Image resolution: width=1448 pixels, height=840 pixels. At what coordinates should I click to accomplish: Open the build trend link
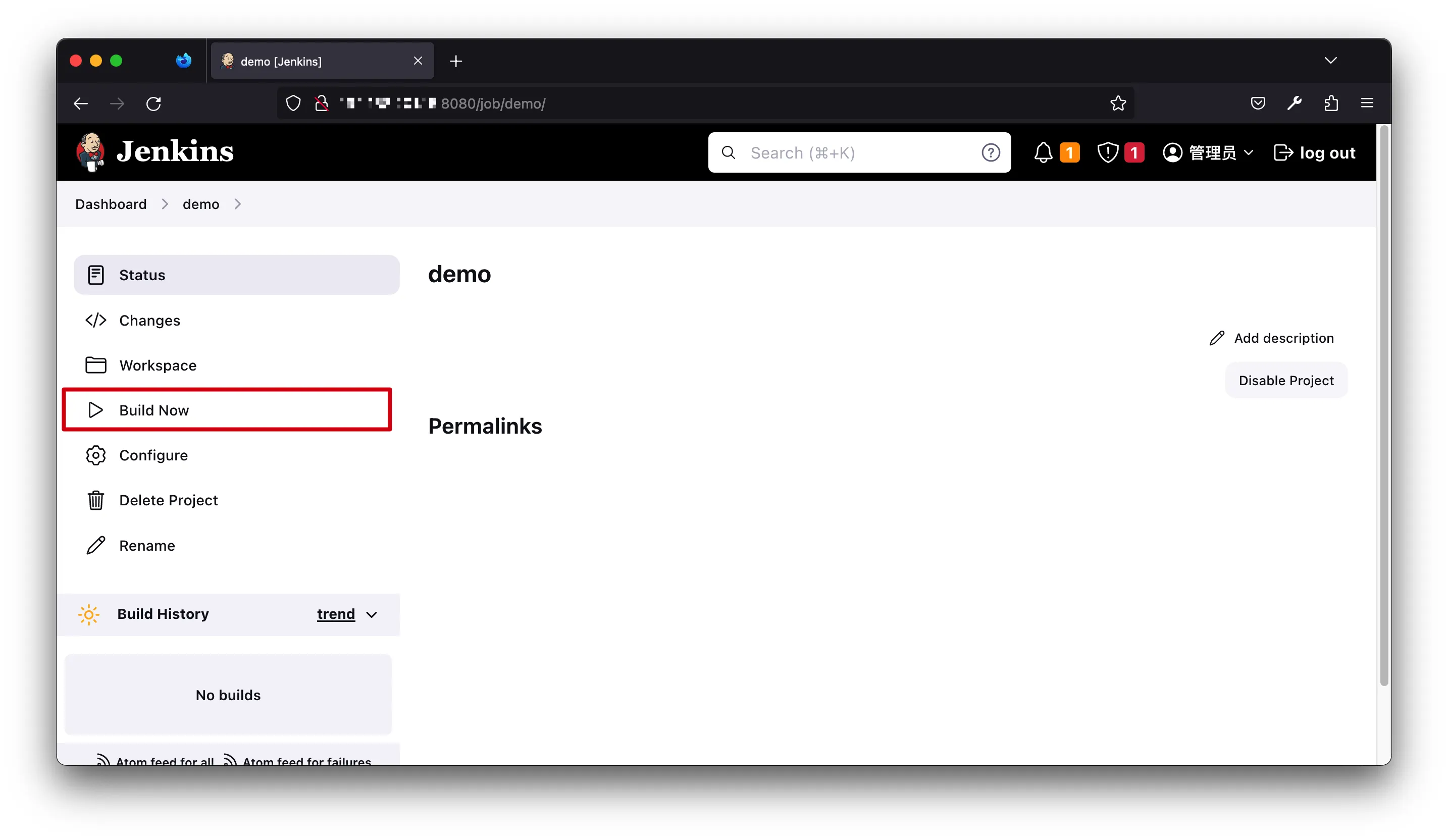point(336,614)
